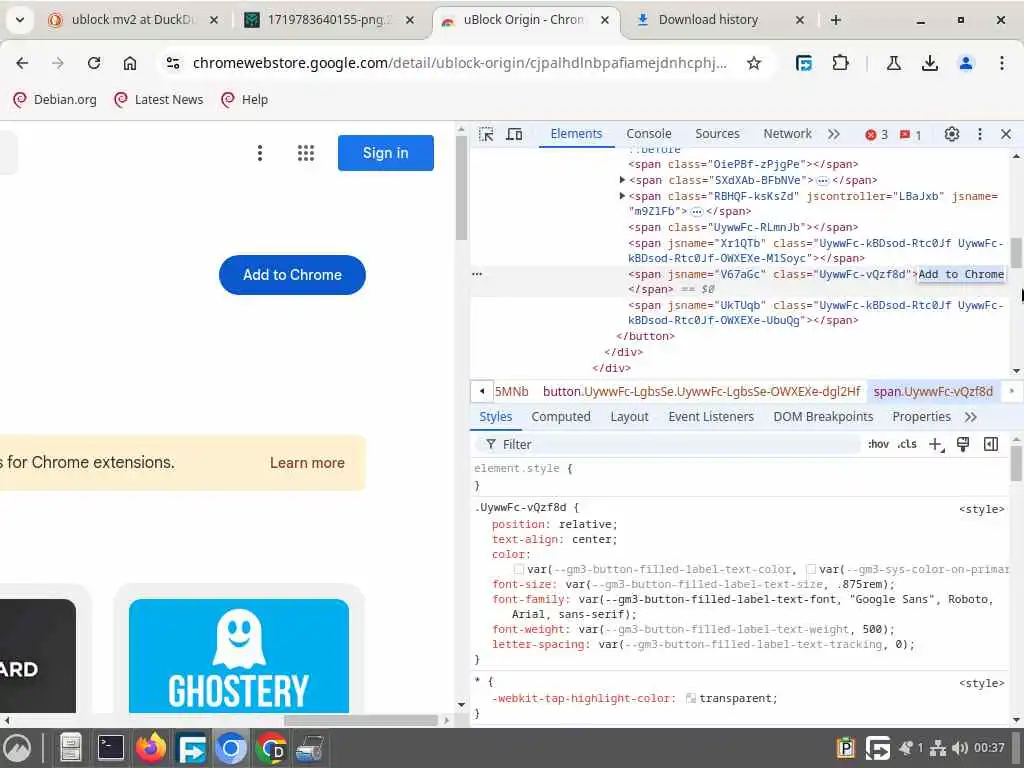Open Web Store three-dot options menu

click(x=260, y=153)
